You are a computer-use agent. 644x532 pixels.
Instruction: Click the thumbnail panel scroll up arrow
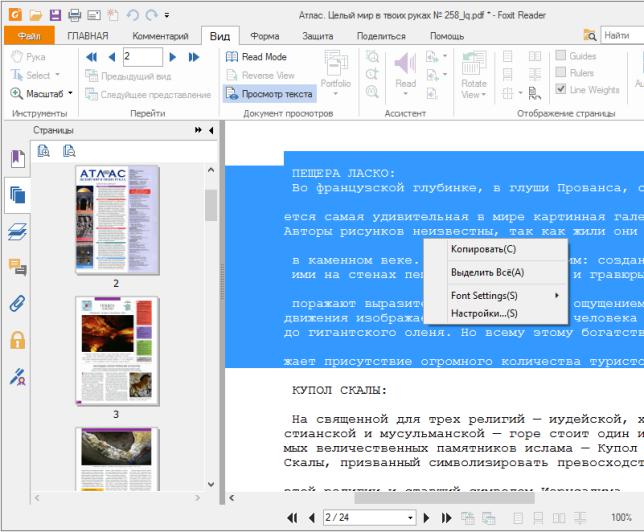(211, 170)
